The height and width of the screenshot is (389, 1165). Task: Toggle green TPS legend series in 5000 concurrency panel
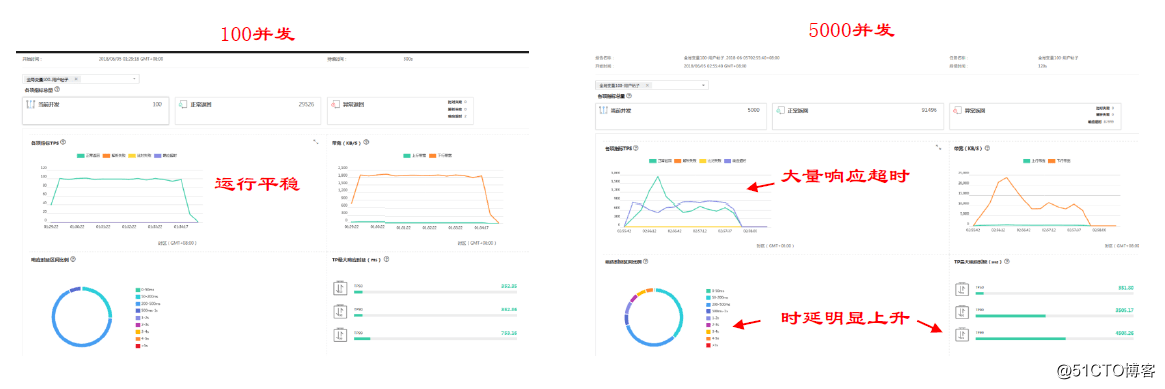click(661, 161)
